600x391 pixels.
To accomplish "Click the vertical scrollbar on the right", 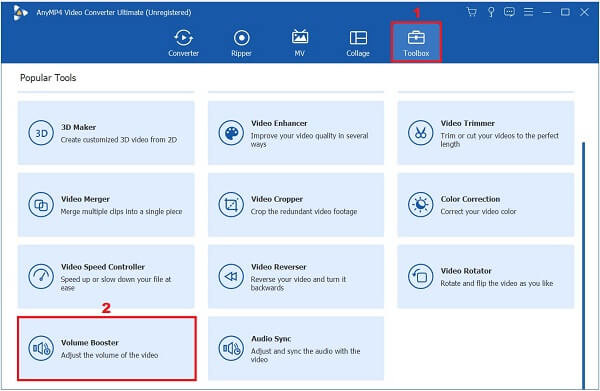I will pos(584,266).
